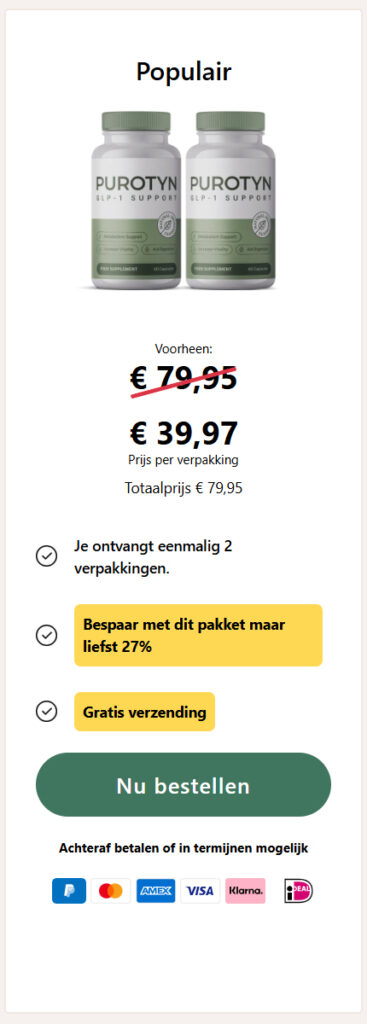Click the iDEAL payment icon

click(x=298, y=891)
